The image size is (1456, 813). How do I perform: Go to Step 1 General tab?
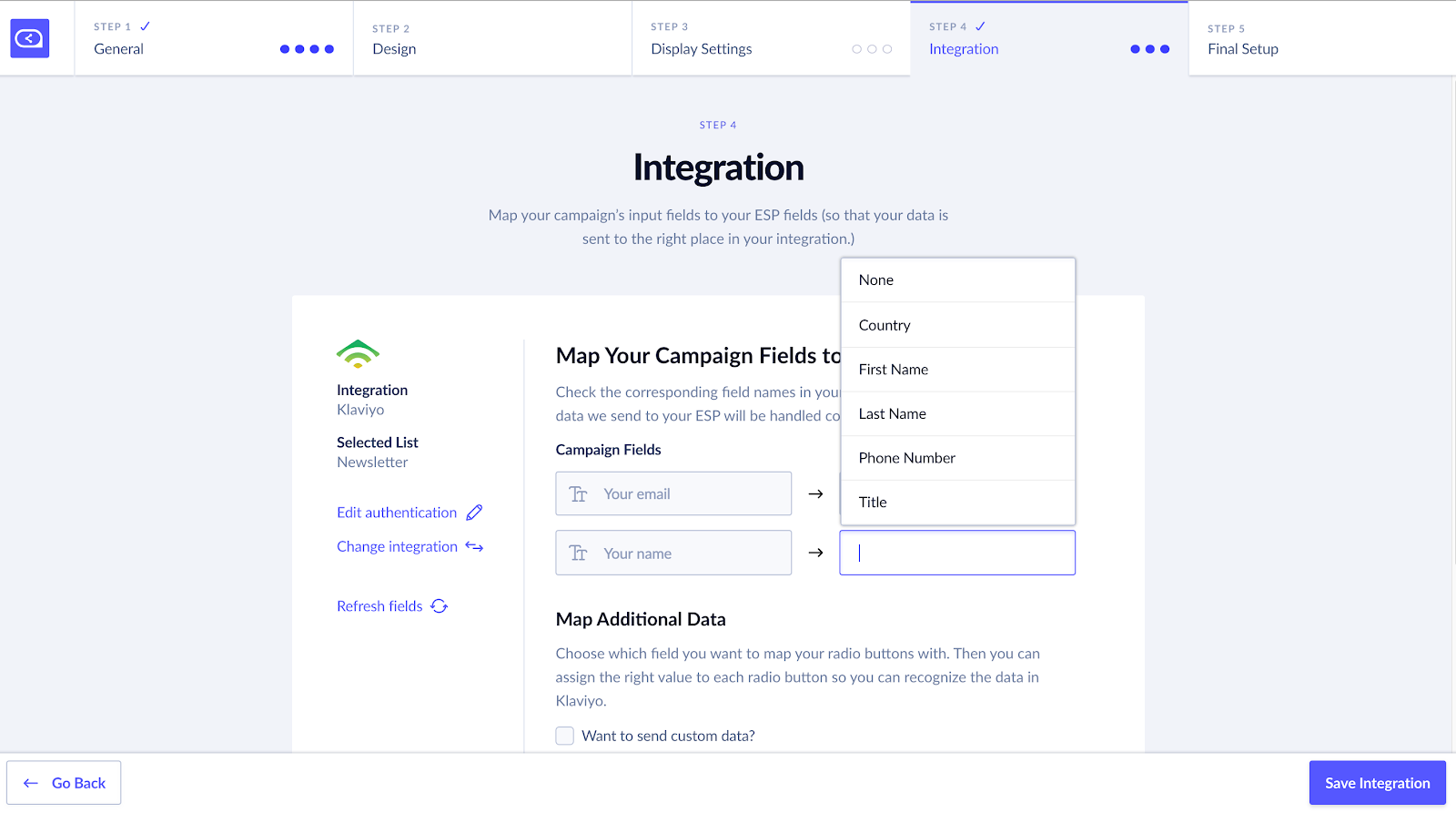(214, 38)
